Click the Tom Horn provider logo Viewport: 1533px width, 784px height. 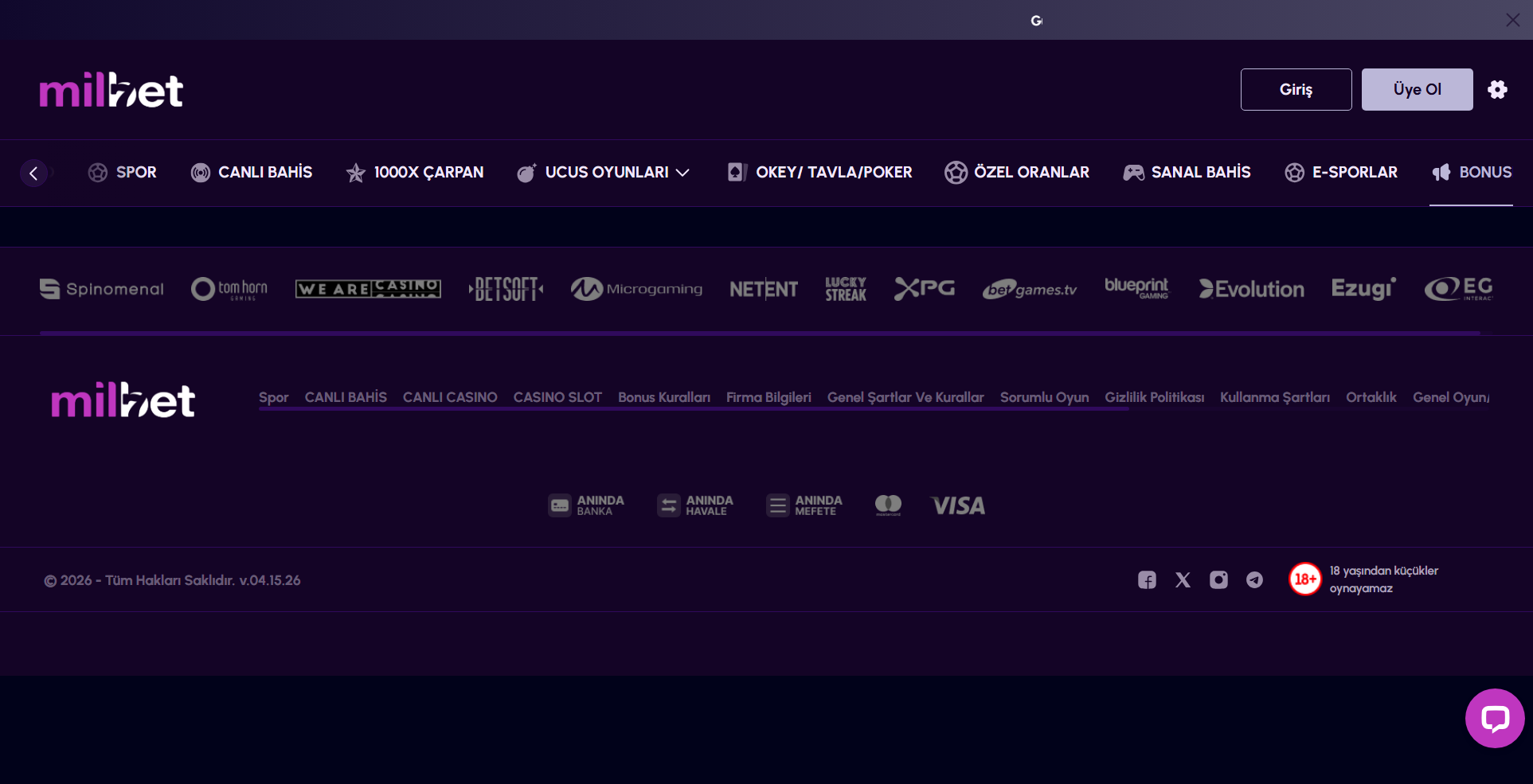[229, 289]
